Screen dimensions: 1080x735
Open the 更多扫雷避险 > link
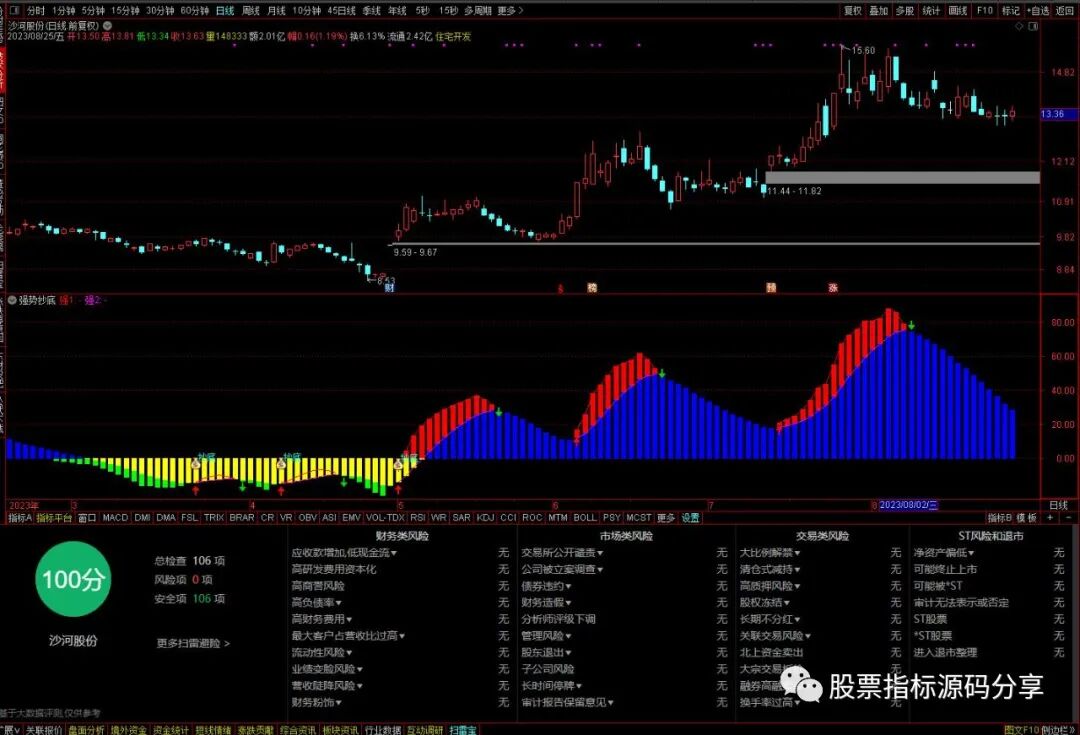(x=193, y=643)
